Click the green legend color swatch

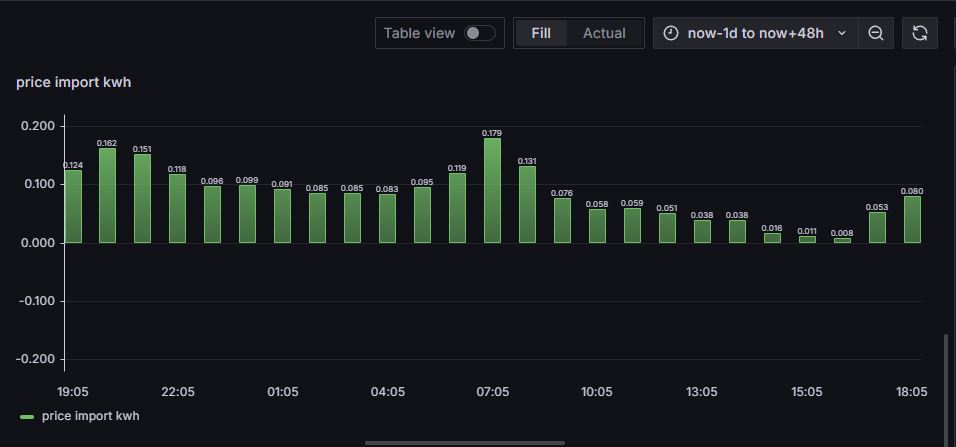27,417
